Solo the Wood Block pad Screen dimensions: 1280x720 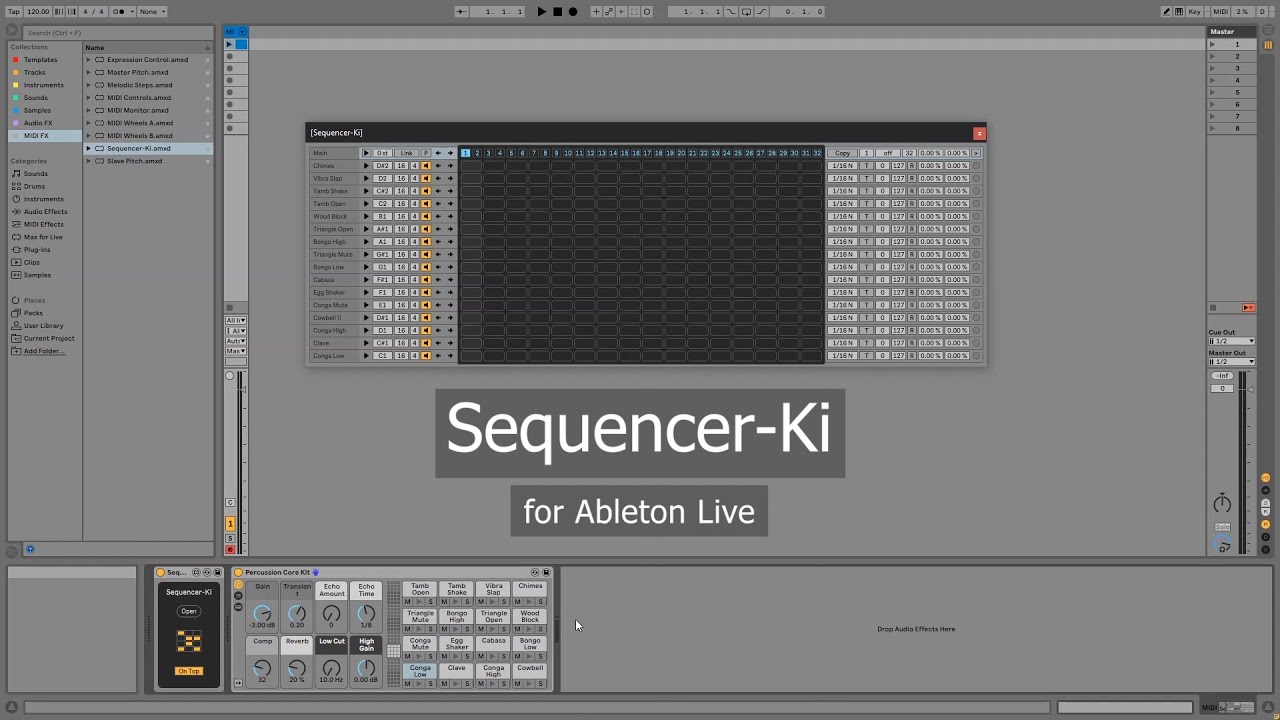click(541, 629)
